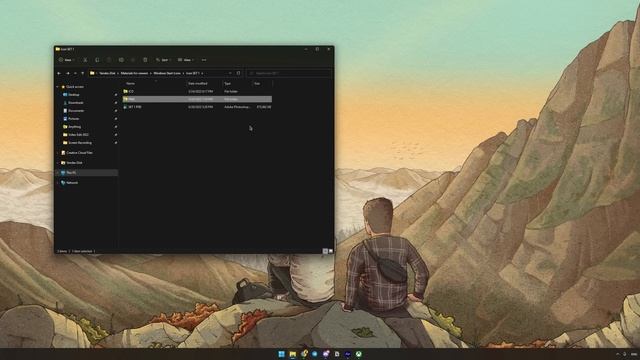Switch to details view in status bar
640x360 pixels.
[325, 251]
